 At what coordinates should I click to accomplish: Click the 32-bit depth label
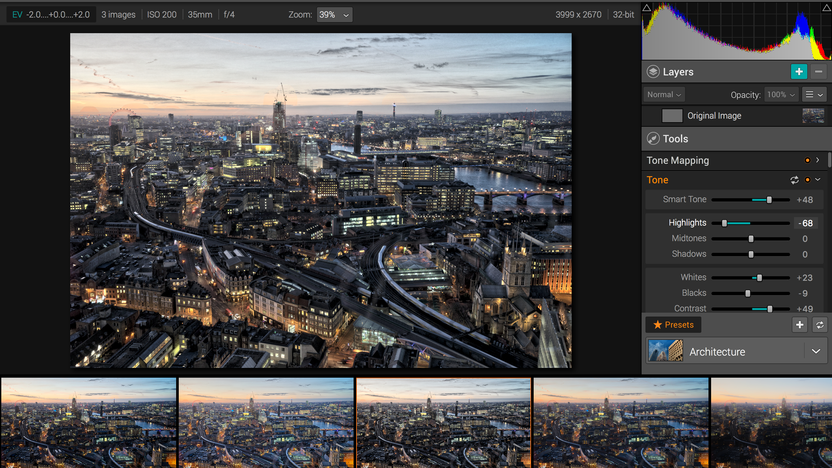point(623,15)
